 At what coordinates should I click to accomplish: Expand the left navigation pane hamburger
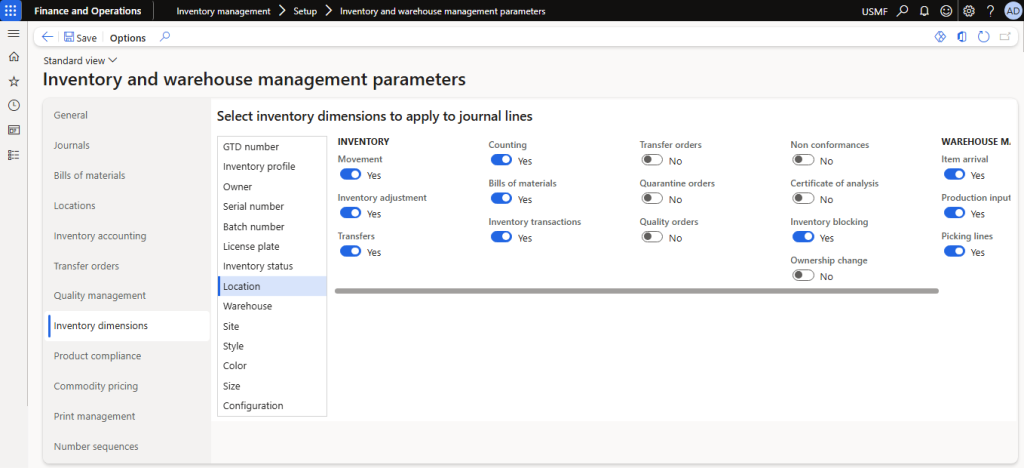tap(13, 33)
